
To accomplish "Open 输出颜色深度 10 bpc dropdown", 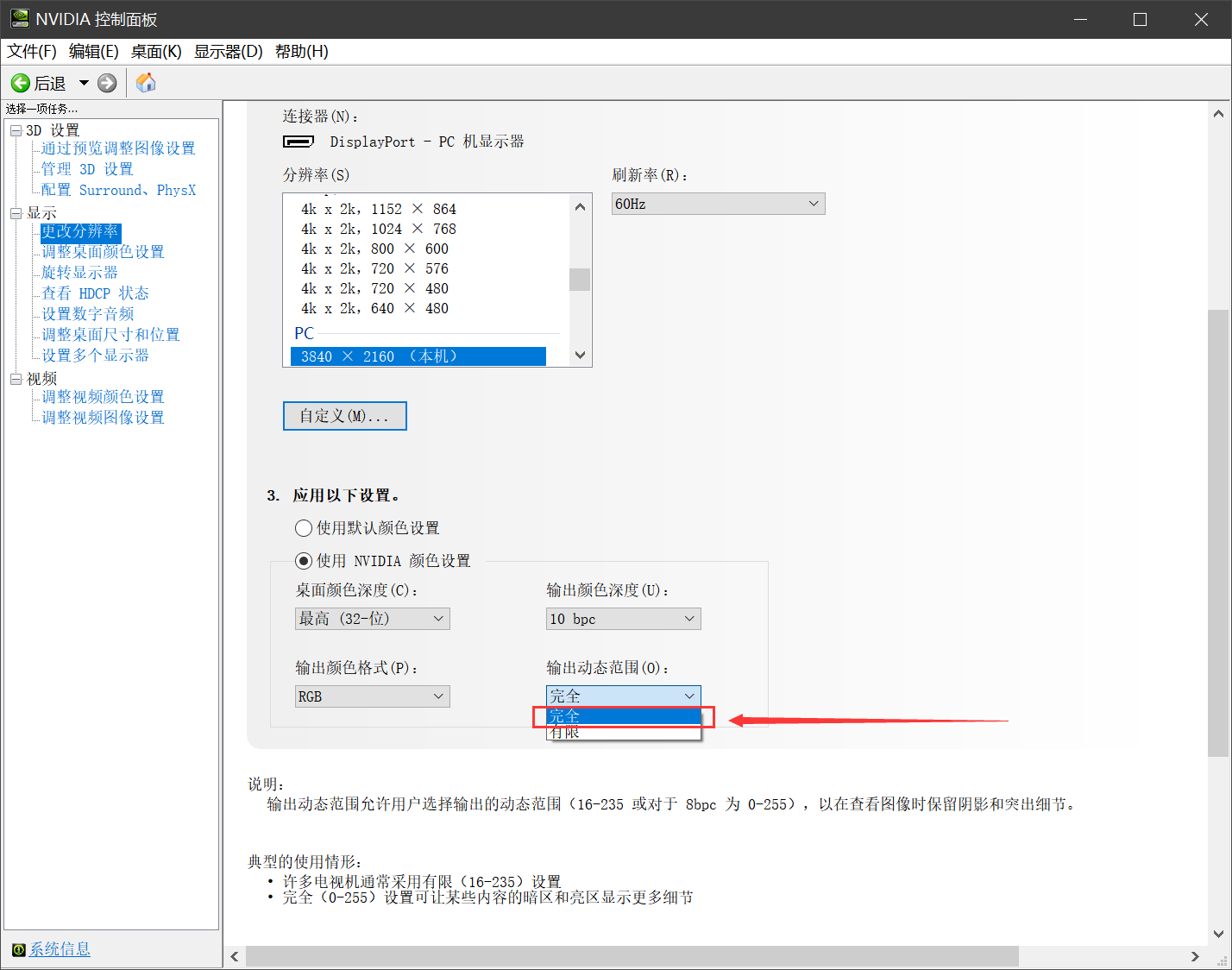I will click(624, 619).
